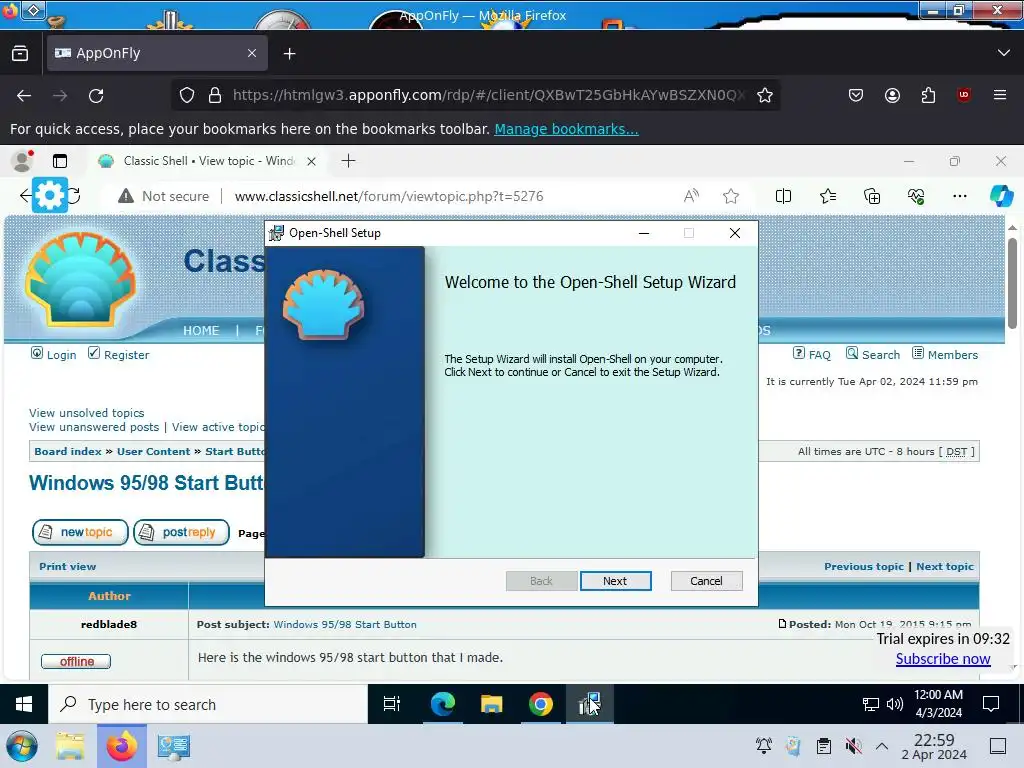Open Firefox View icon left of tabs

pyautogui.click(x=20, y=54)
